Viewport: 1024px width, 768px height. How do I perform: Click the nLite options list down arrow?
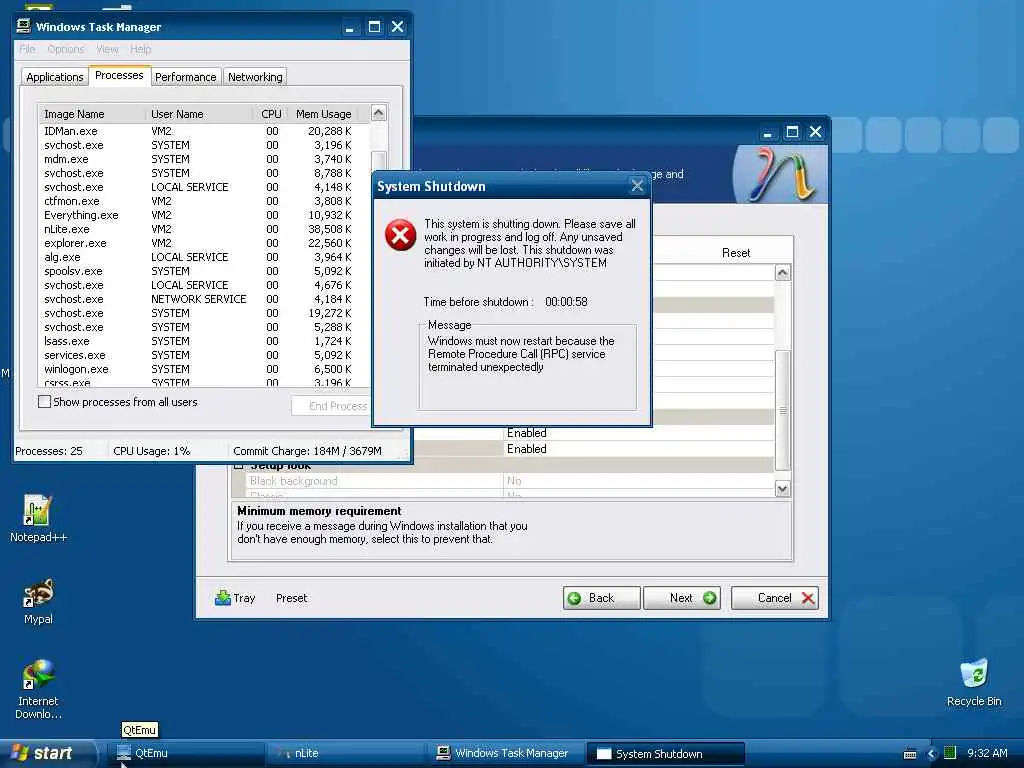(782, 488)
